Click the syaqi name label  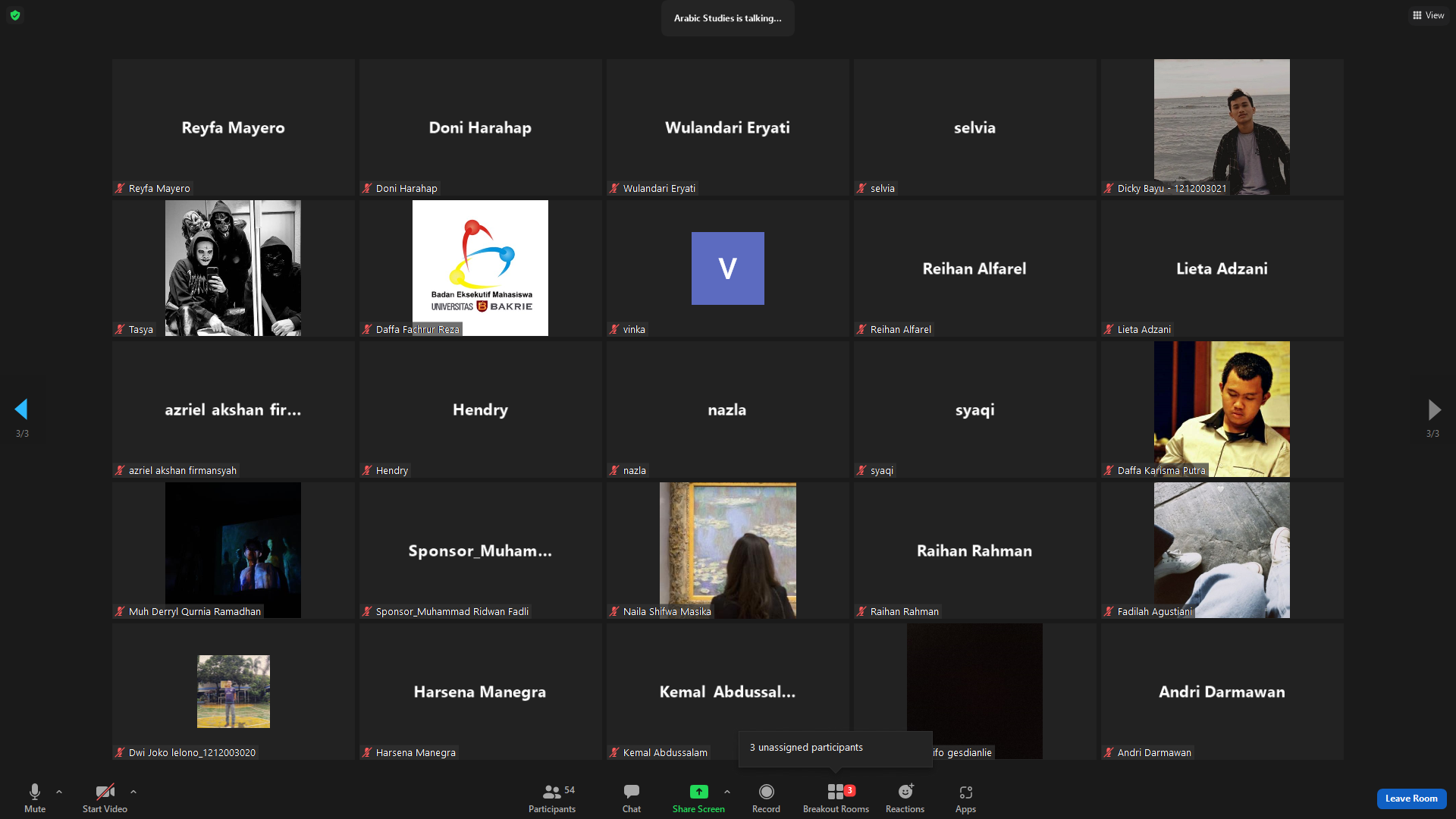(x=882, y=470)
